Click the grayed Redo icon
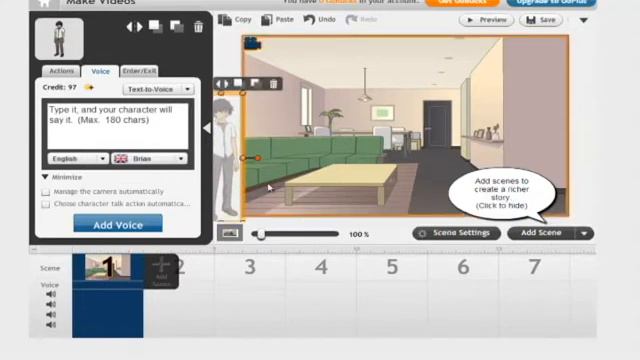 351,19
